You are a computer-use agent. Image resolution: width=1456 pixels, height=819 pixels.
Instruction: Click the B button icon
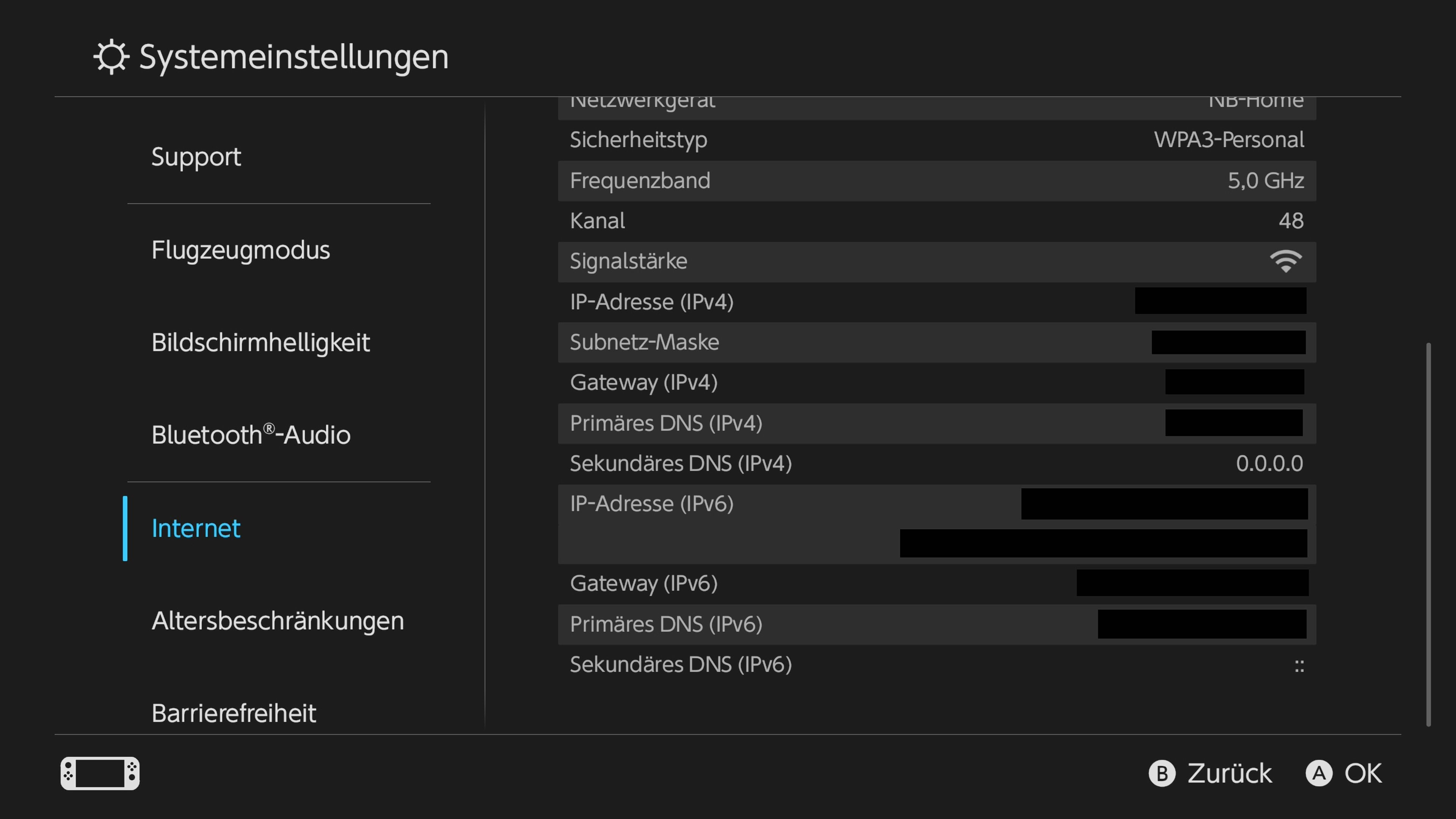[1162, 773]
